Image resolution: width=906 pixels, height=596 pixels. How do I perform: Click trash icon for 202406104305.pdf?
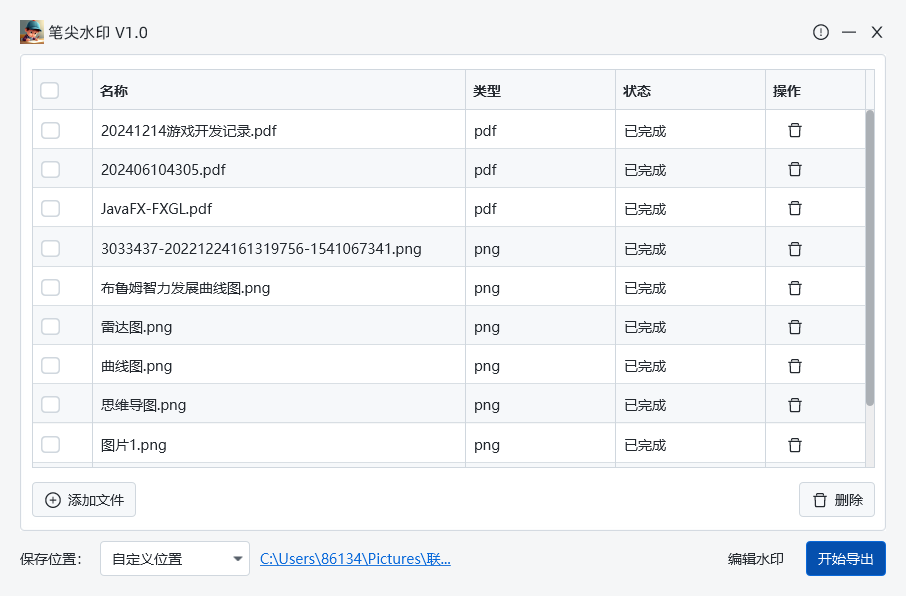coord(795,169)
